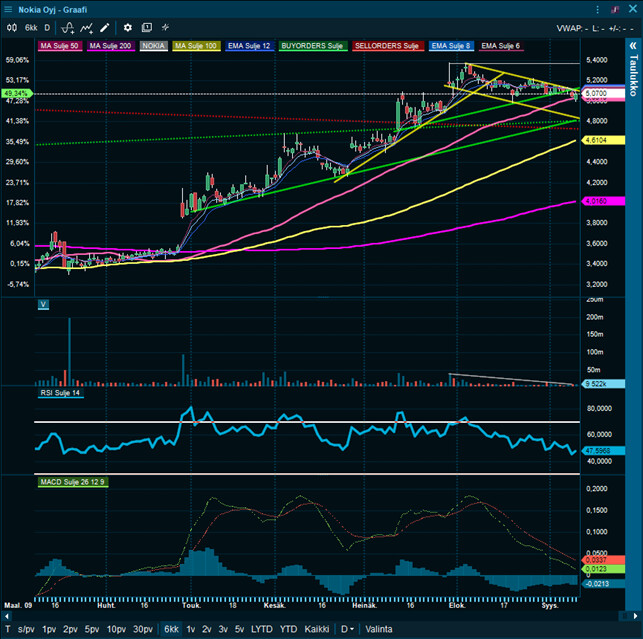Open the add indicator tool (sine wave icon)
The image size is (643, 639).
point(68,27)
